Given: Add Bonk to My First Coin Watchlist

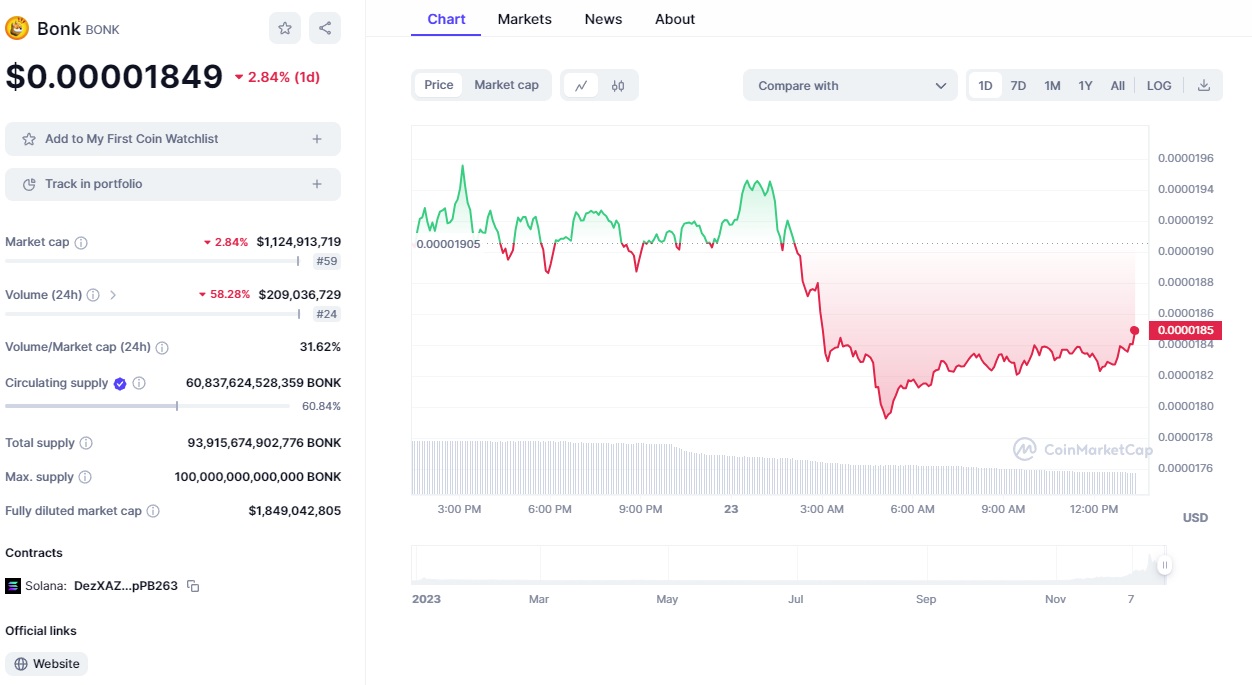Looking at the screenshot, I should click(x=173, y=139).
